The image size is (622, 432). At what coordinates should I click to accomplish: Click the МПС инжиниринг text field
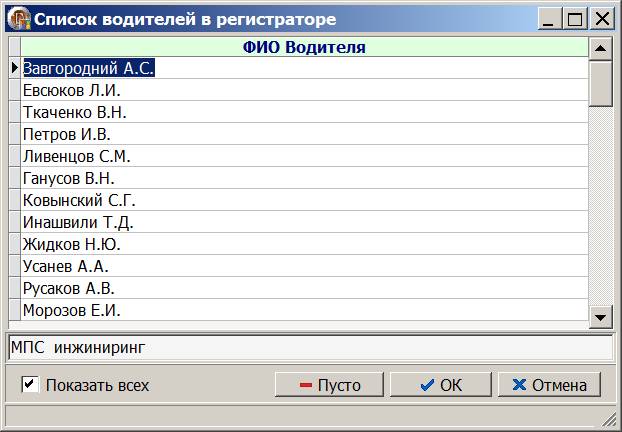coord(311,348)
